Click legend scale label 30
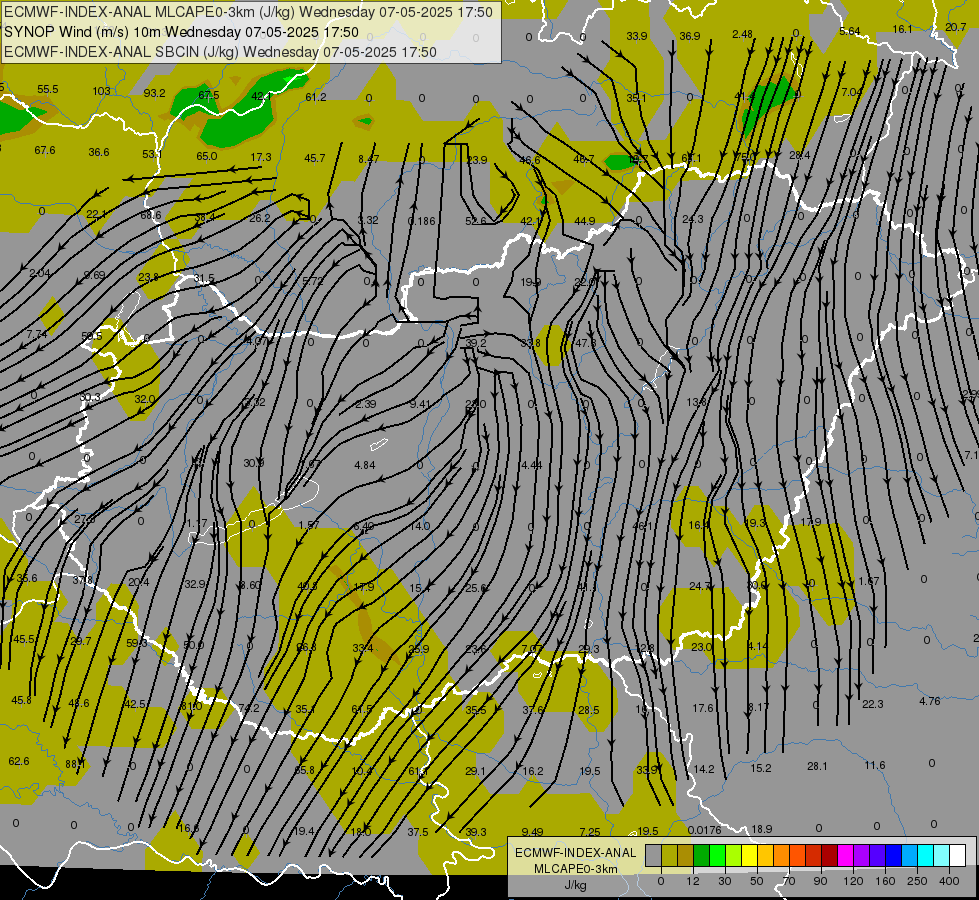 tap(725, 881)
